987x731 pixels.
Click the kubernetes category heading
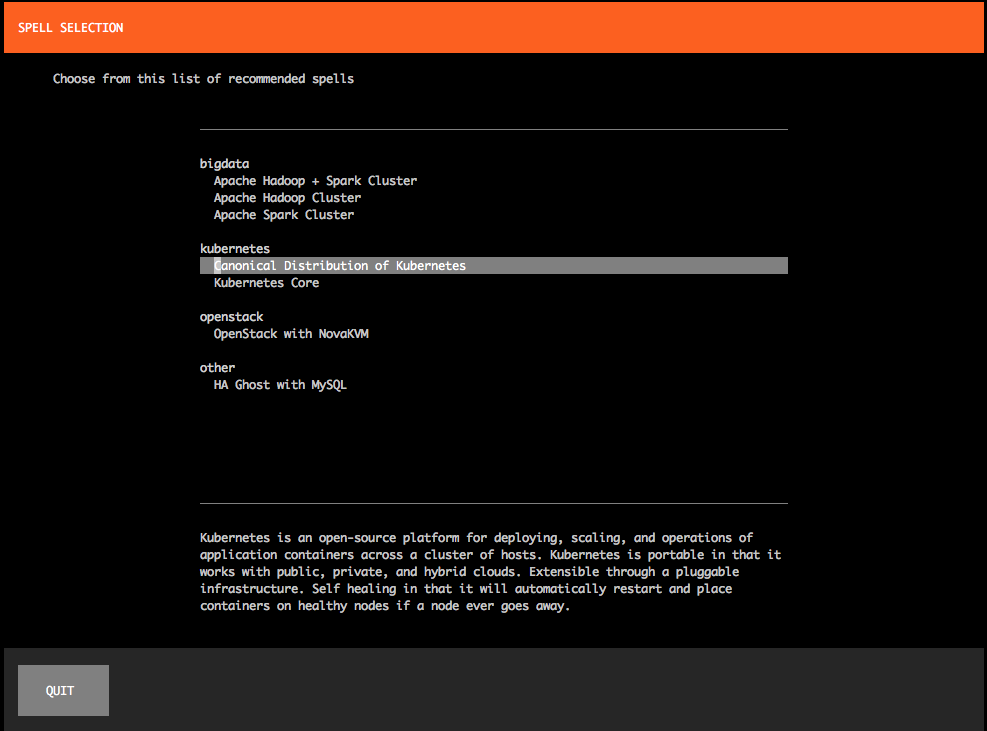tap(234, 249)
